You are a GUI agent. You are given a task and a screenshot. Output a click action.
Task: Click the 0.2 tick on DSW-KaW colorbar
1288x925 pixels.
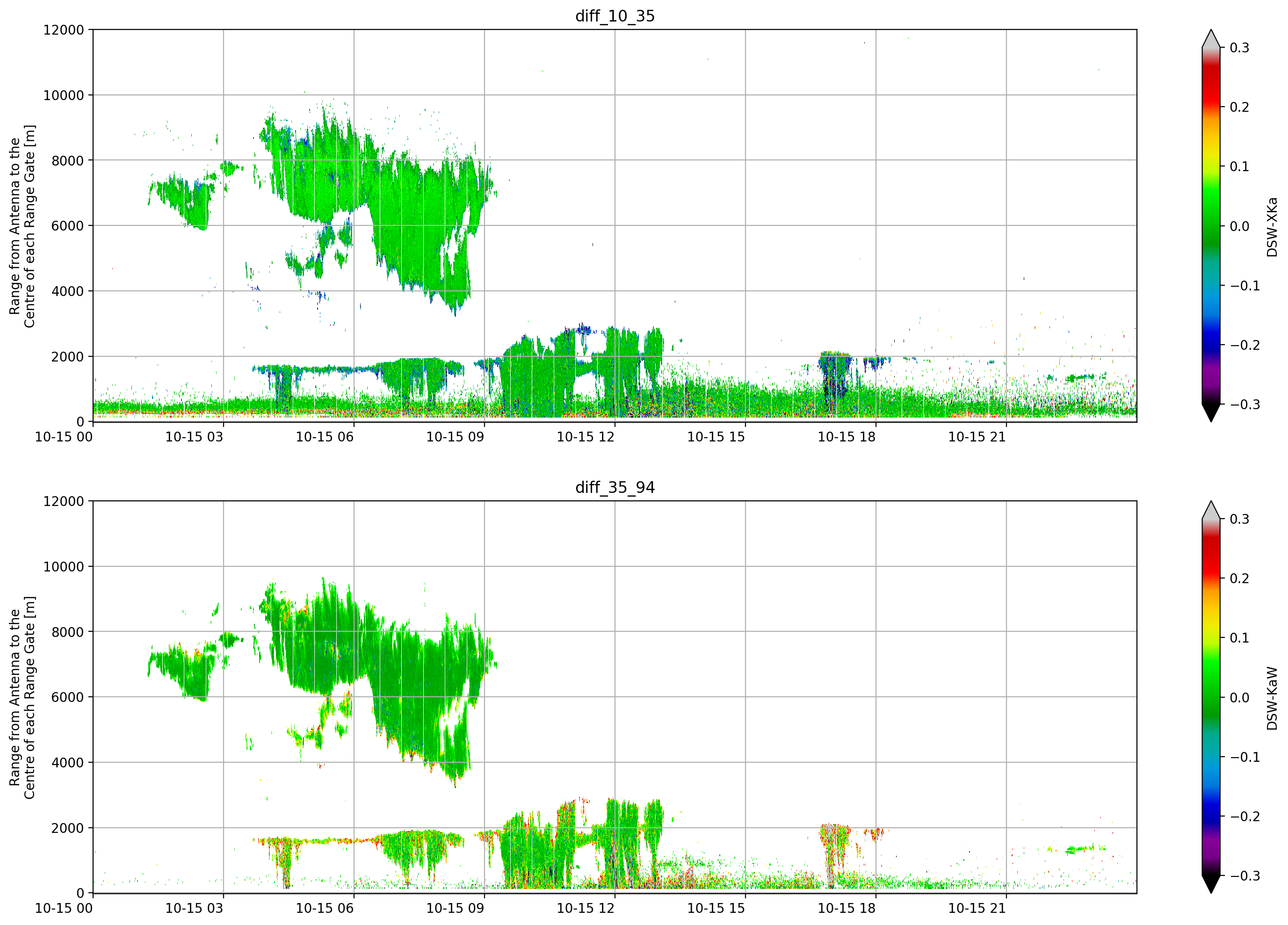[x=1240, y=578]
